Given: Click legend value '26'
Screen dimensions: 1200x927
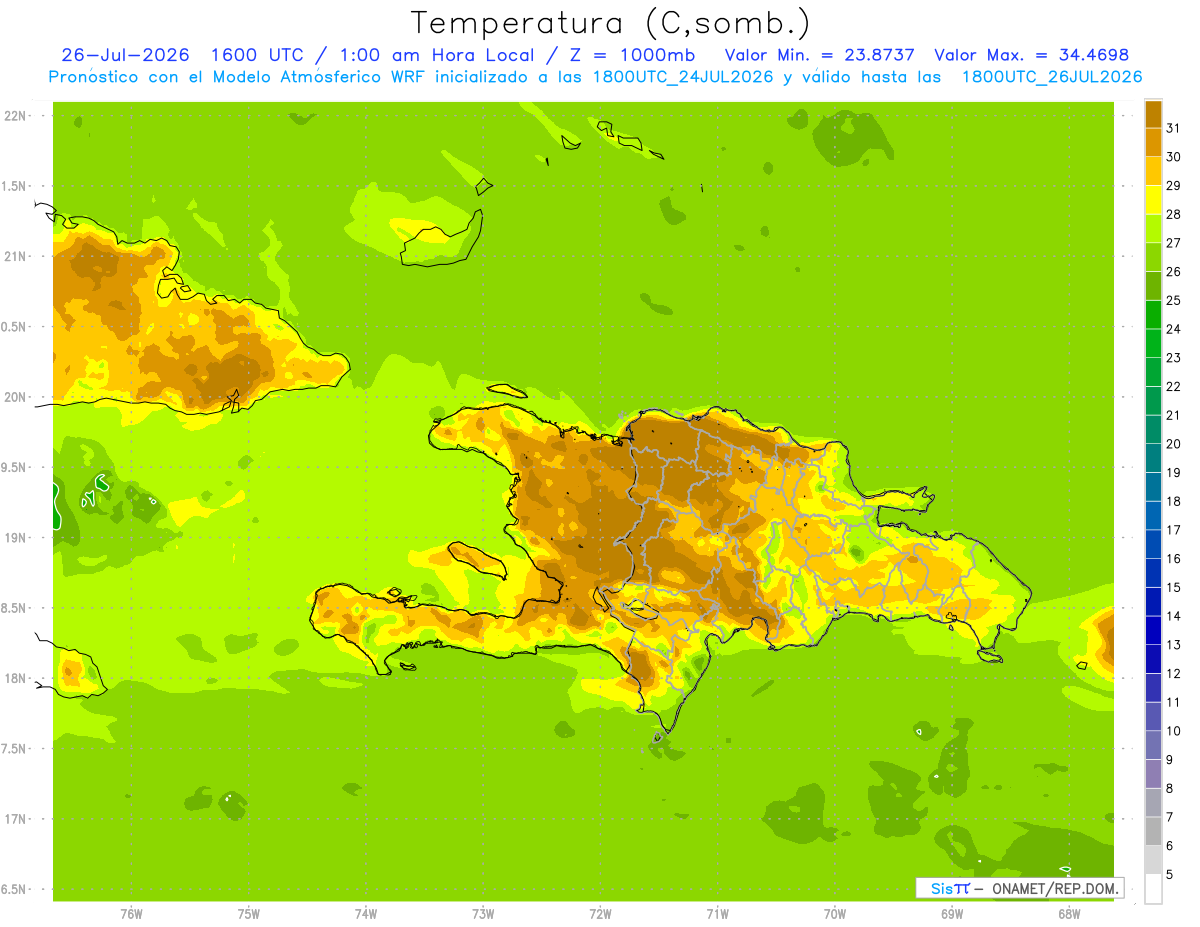Looking at the screenshot, I should click(x=1174, y=272).
